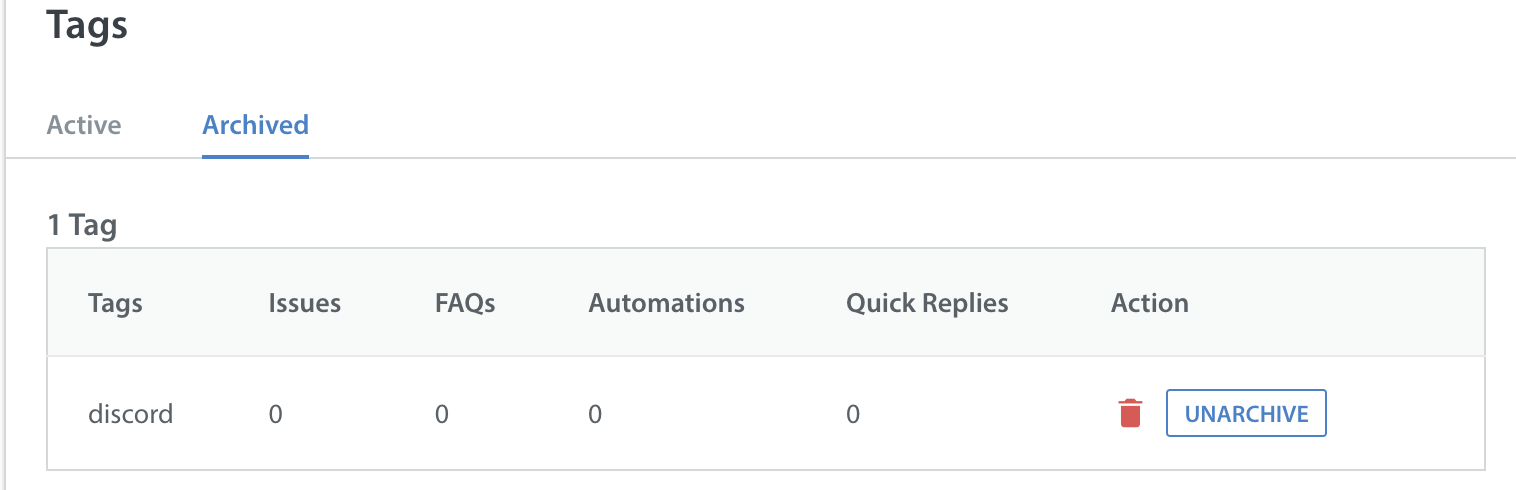The image size is (1516, 490).
Task: Click the Tags column header
Action: (115, 303)
